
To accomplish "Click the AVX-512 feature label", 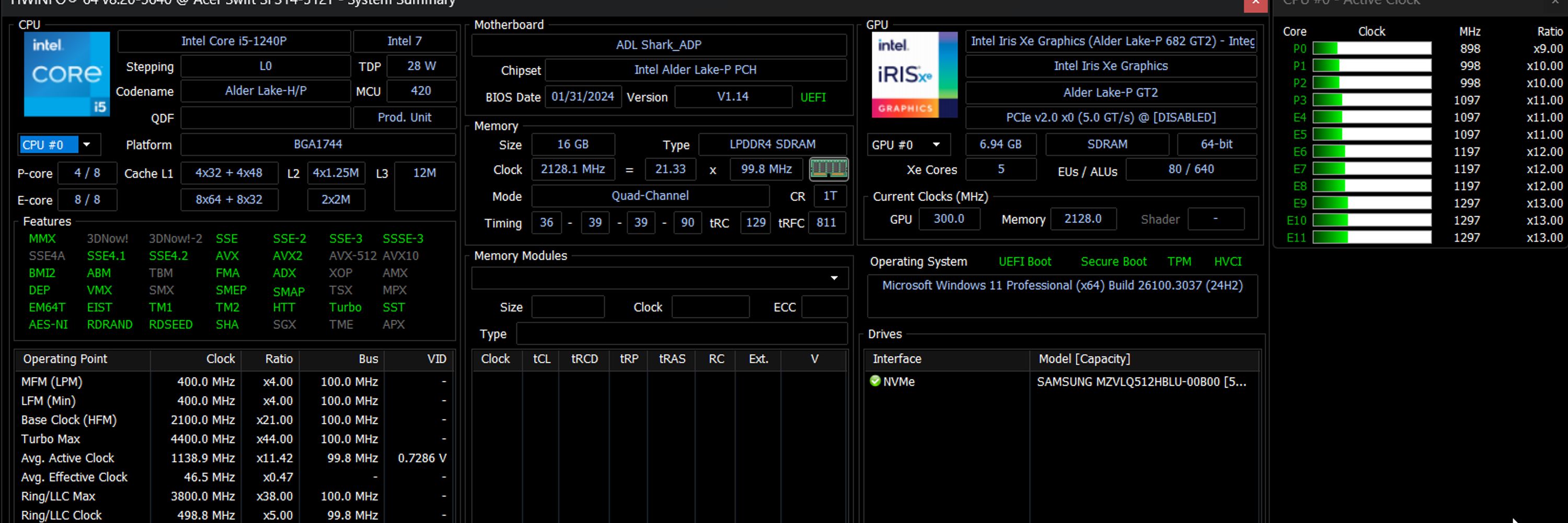I will click(352, 256).
